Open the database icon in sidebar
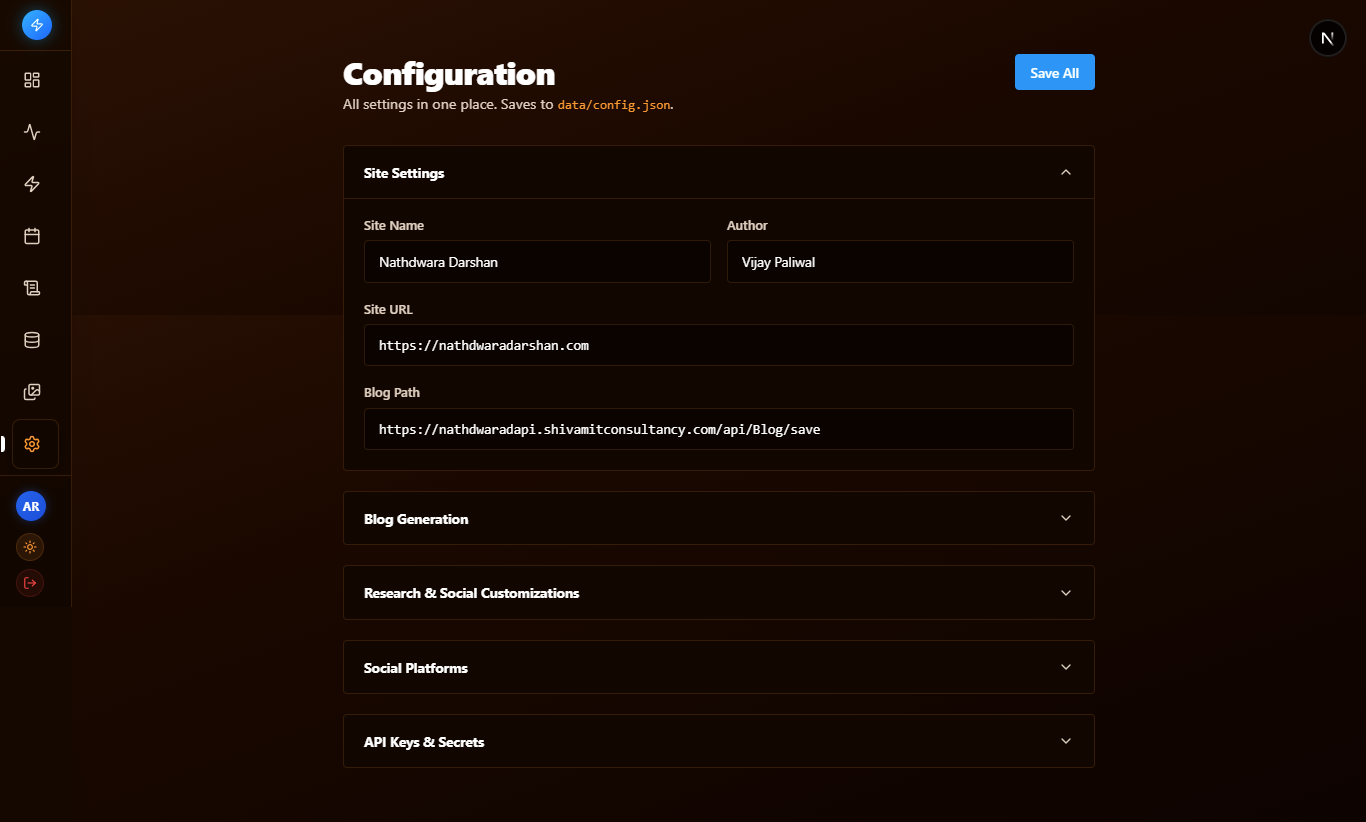This screenshot has height=822, width=1366. tap(32, 340)
